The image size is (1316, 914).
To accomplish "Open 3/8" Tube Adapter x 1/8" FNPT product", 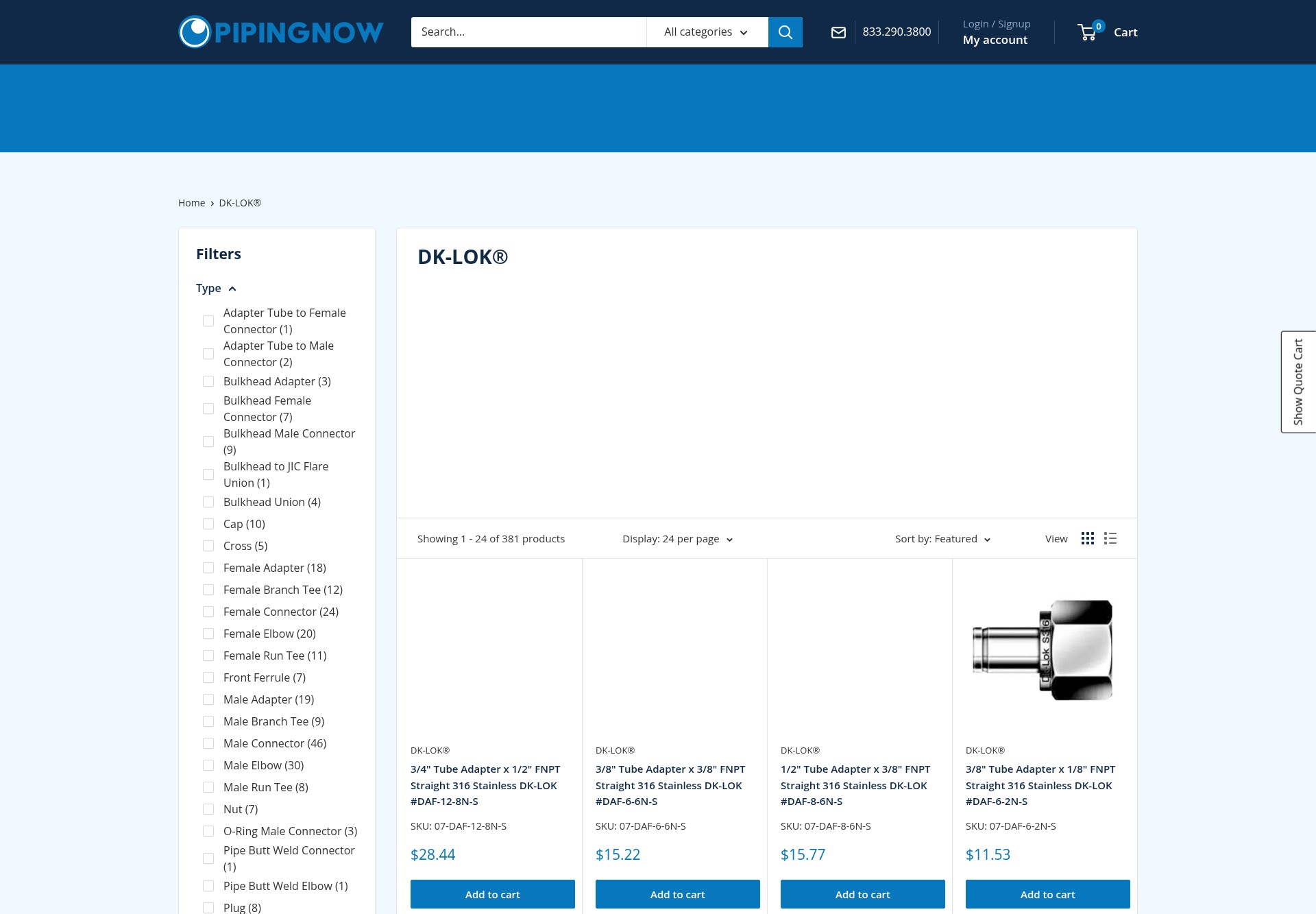I will click(x=1040, y=786).
